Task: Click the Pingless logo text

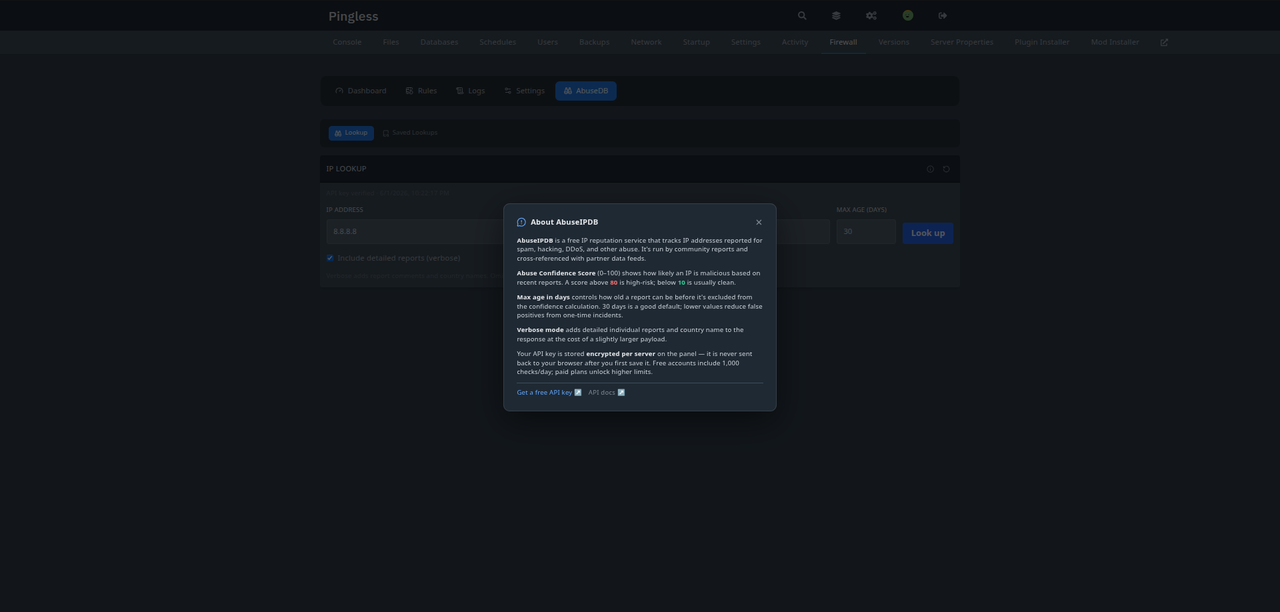Action: 353,16
